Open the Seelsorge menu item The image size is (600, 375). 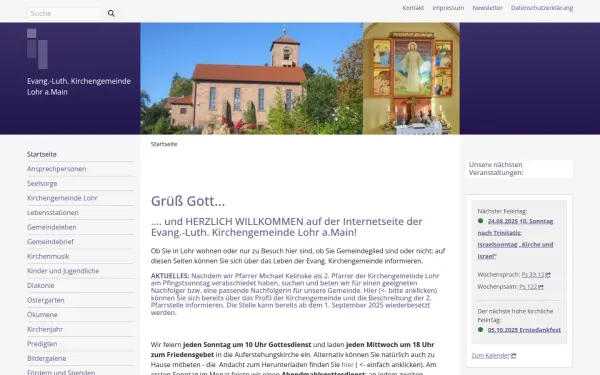click(x=42, y=183)
